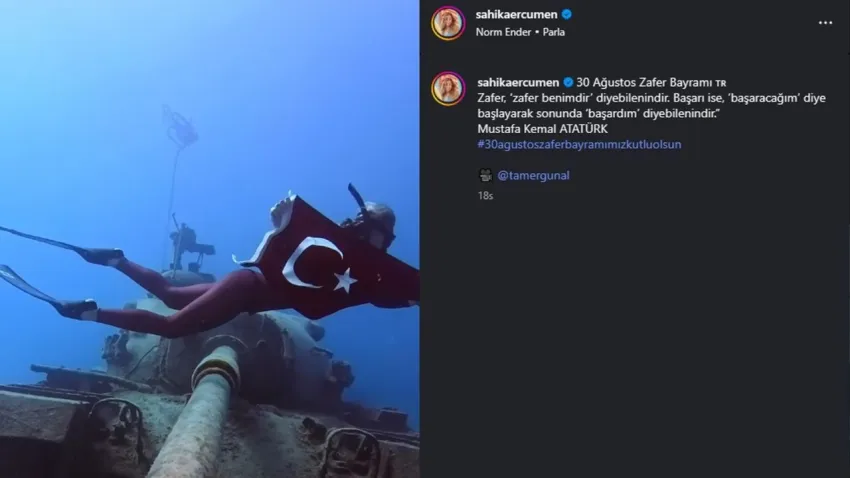Open the sahikaercumen username in the caption
The height and width of the screenshot is (478, 850).
pyautogui.click(x=518, y=82)
